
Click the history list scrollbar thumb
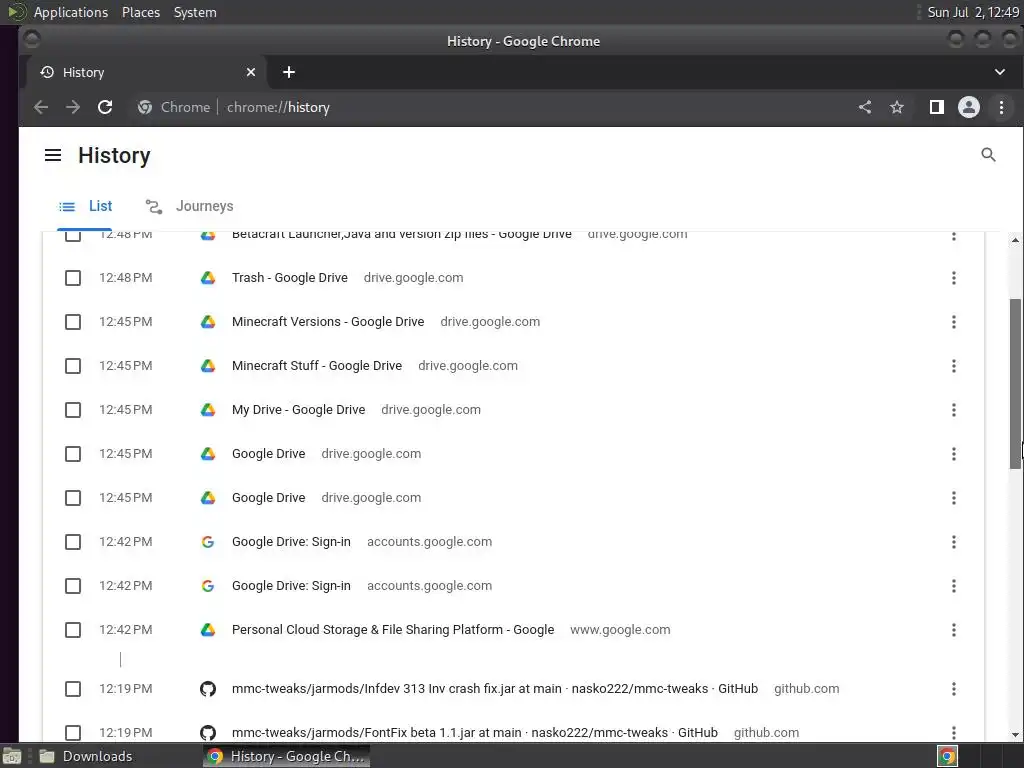coord(1015,383)
